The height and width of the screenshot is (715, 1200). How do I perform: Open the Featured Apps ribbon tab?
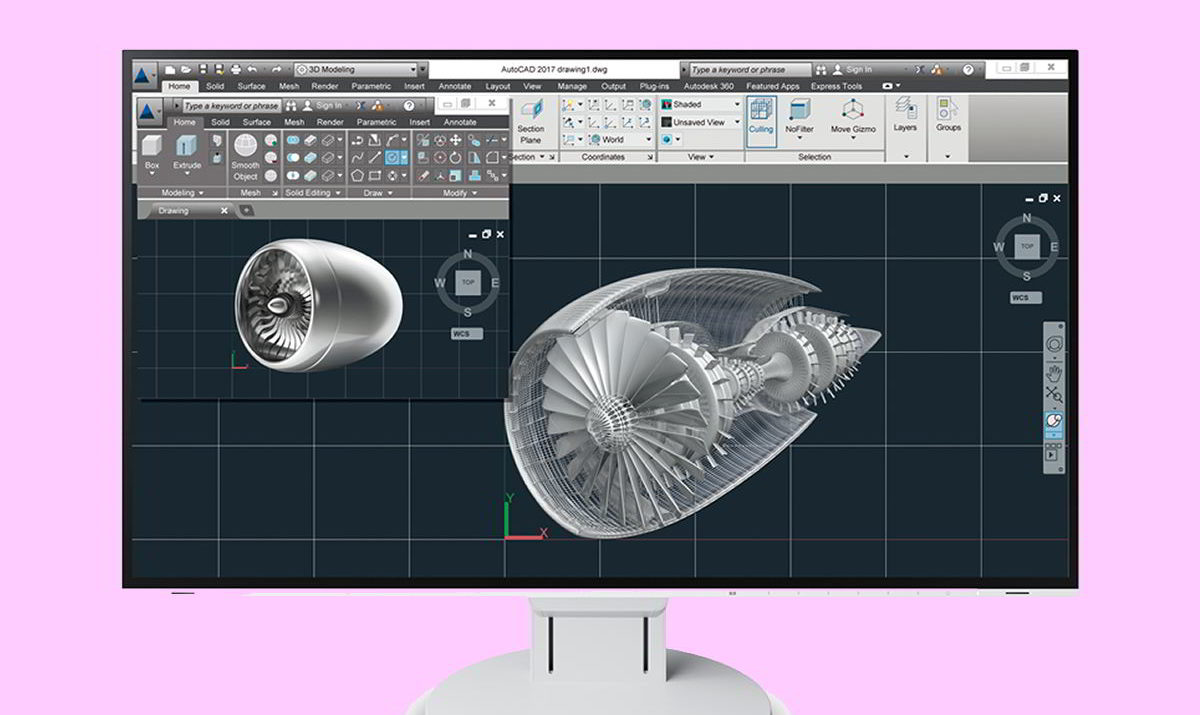click(x=773, y=86)
